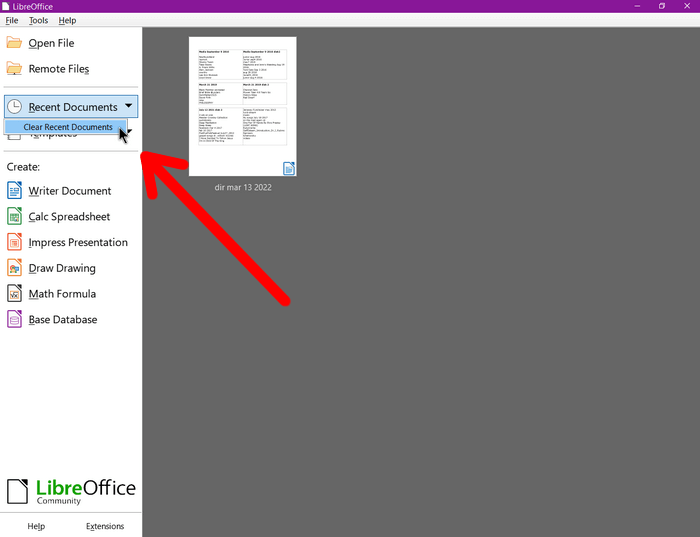The height and width of the screenshot is (537, 700).
Task: Click the Open File folder icon
Action: click(x=14, y=43)
